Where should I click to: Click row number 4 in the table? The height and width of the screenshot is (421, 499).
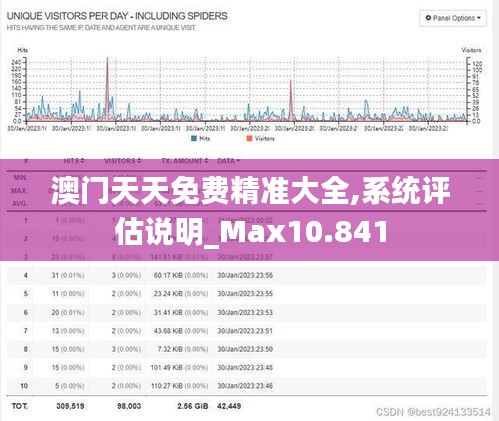(26, 275)
